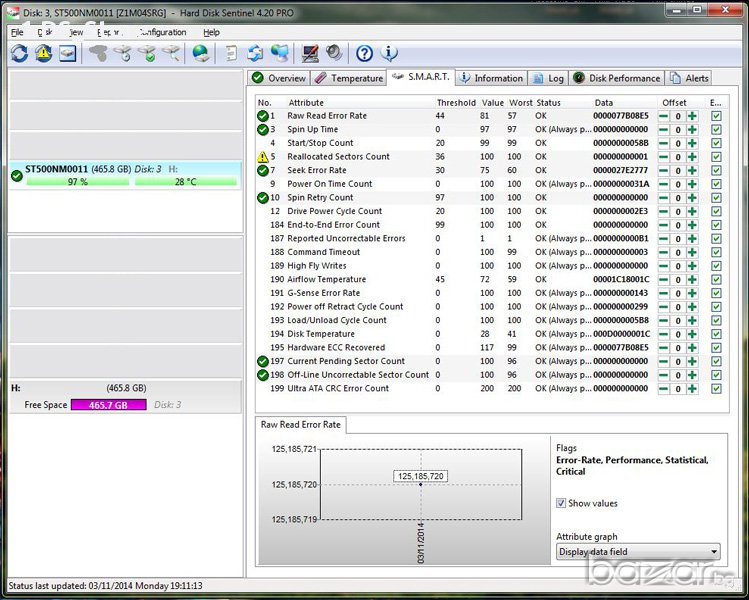This screenshot has width=749, height=600.
Task: Toggle the Show values checkbox
Action: pos(562,503)
